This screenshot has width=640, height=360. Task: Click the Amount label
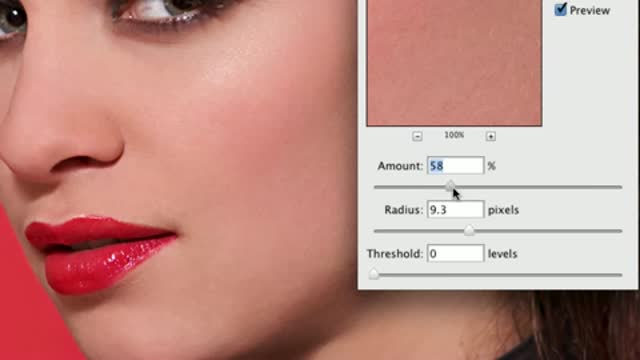pos(400,166)
